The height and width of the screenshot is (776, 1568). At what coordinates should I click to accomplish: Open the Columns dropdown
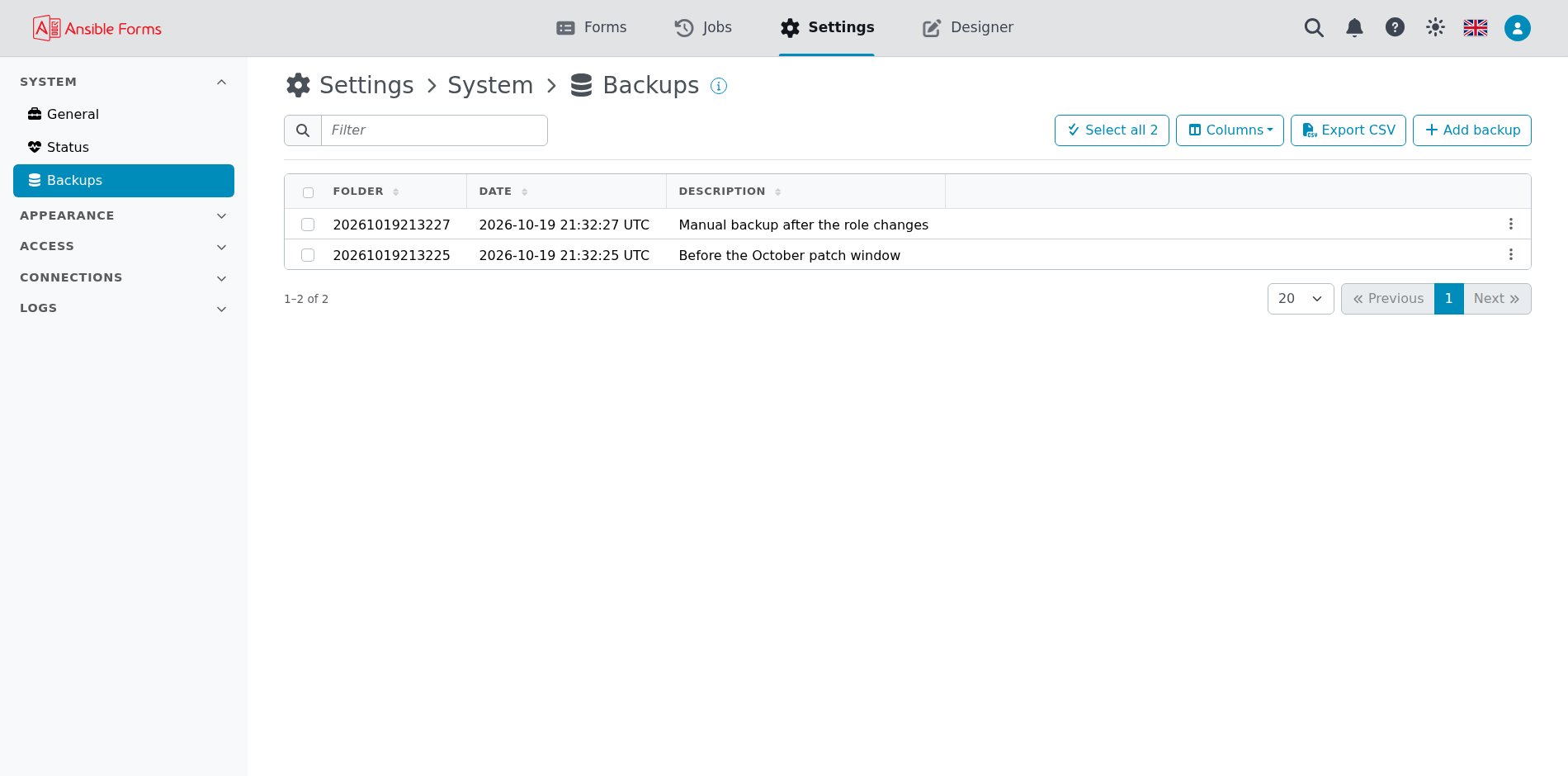click(1230, 130)
